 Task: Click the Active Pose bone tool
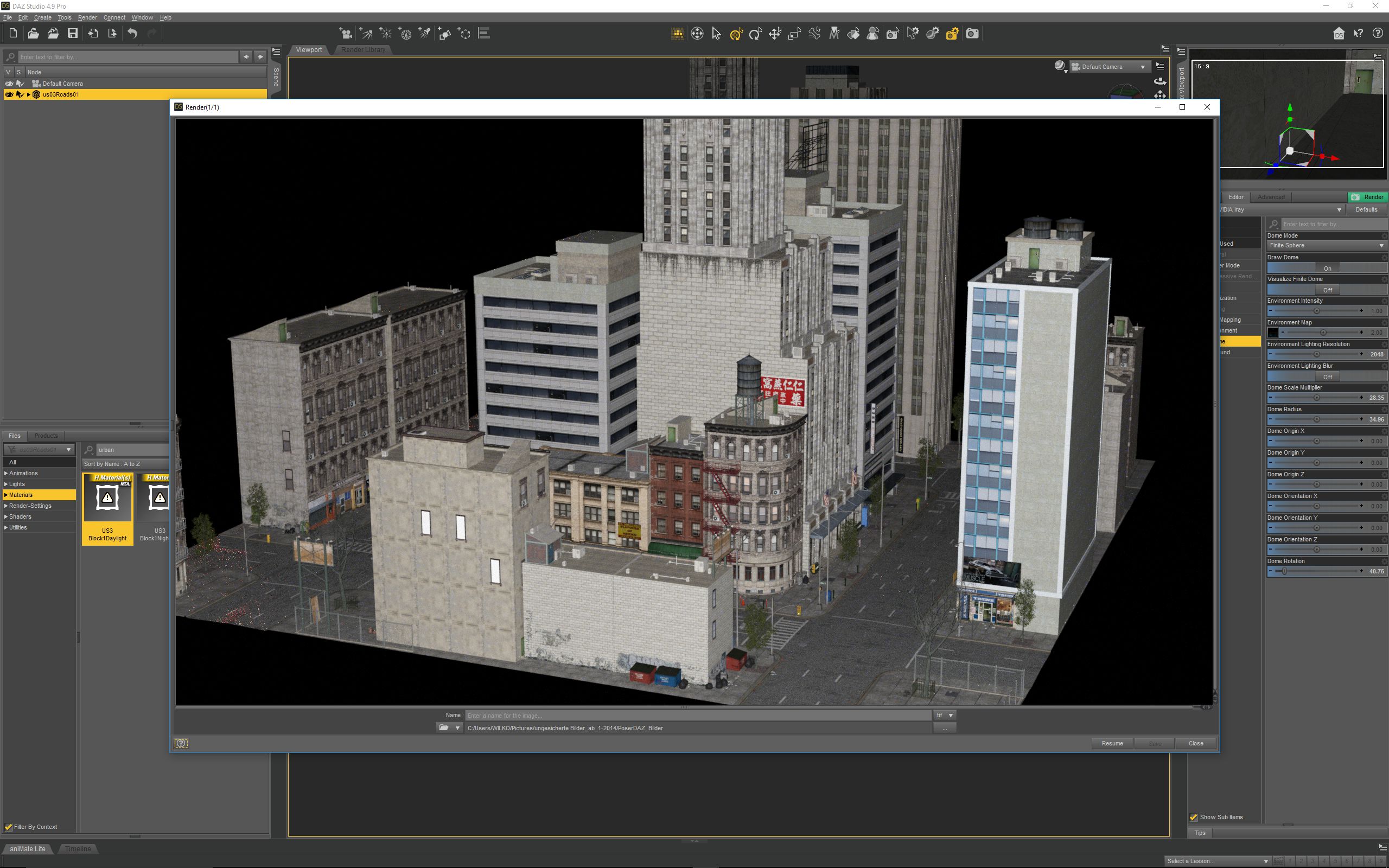[814, 34]
